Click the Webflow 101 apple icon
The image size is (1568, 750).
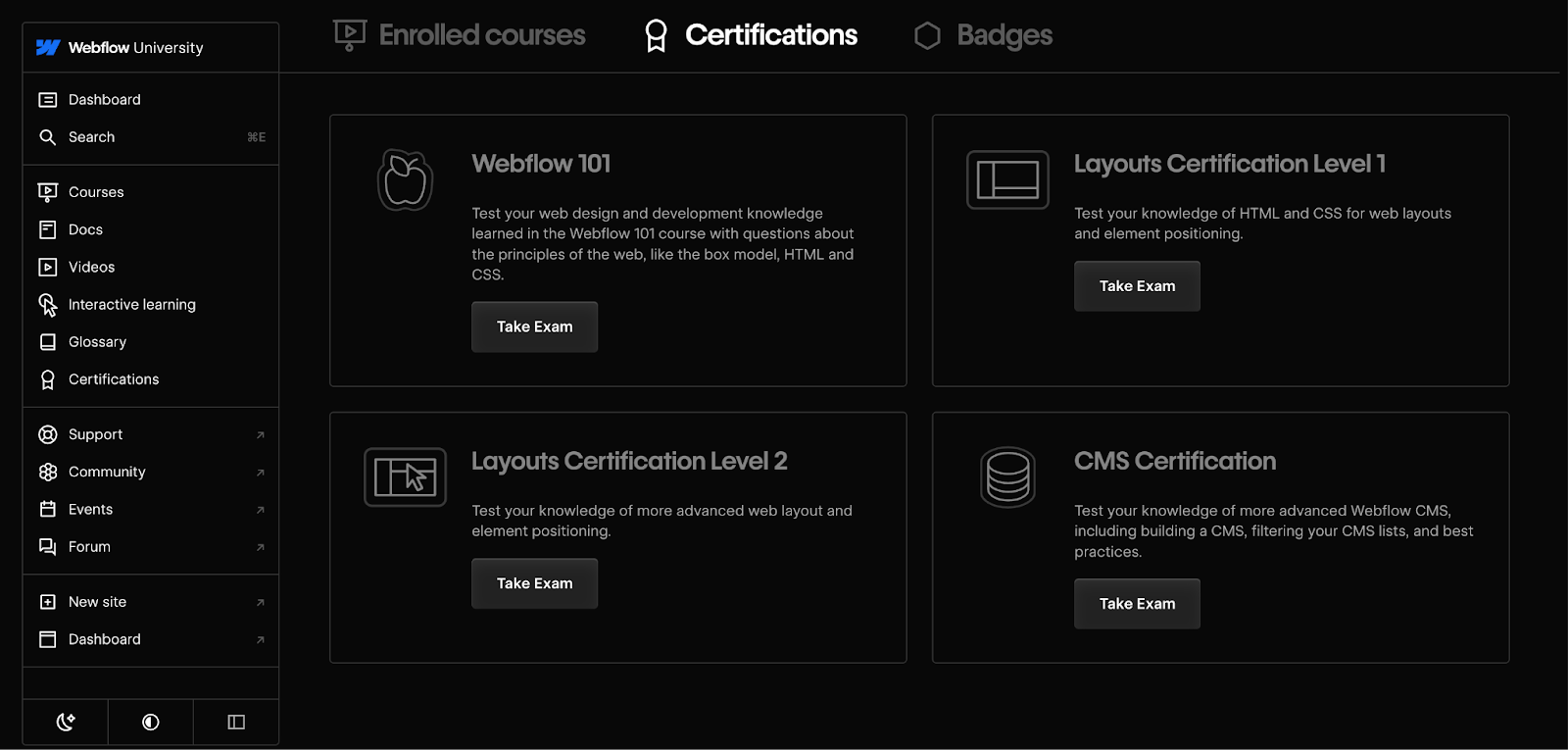[405, 180]
